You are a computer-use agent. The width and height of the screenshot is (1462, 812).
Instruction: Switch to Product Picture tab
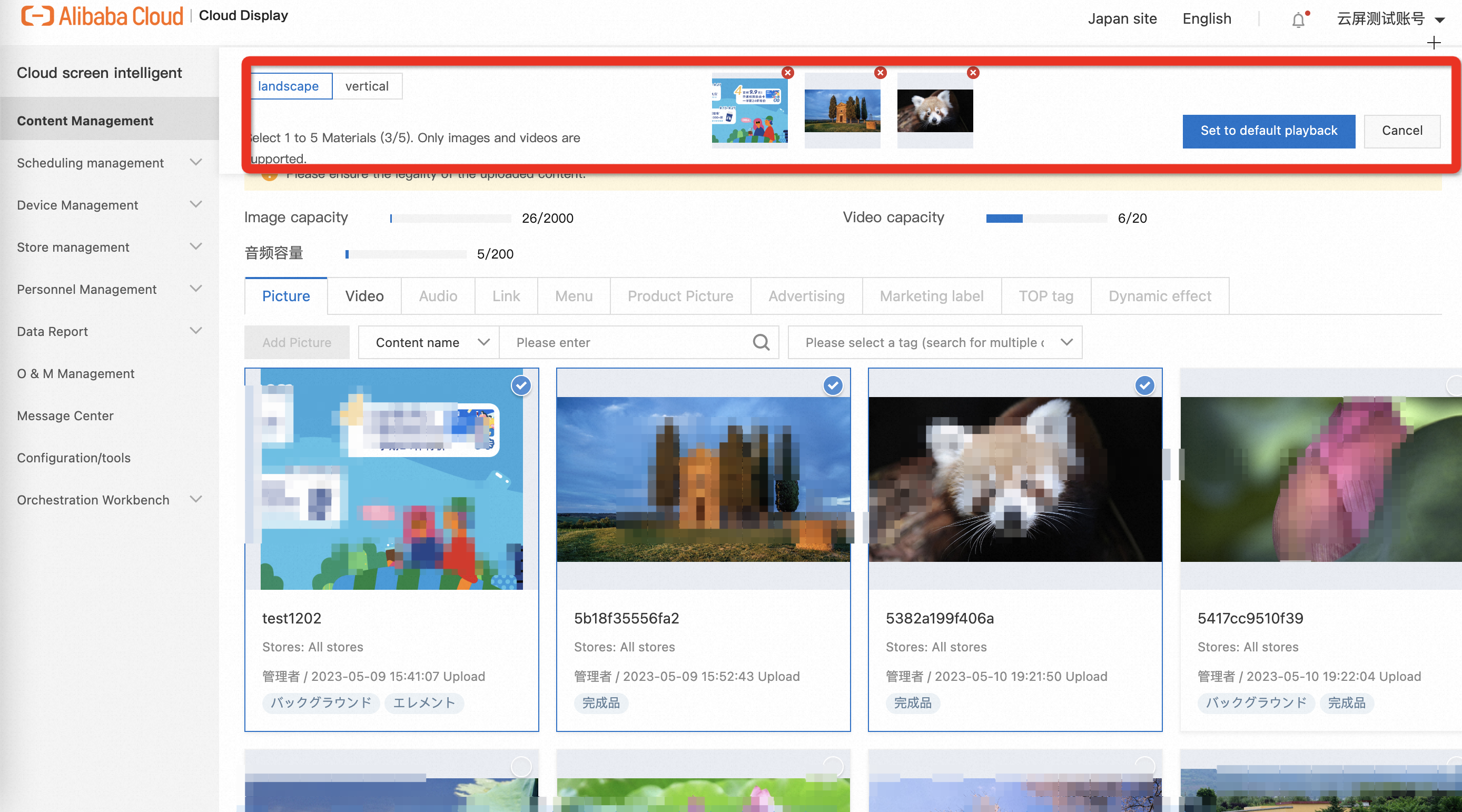coord(680,295)
